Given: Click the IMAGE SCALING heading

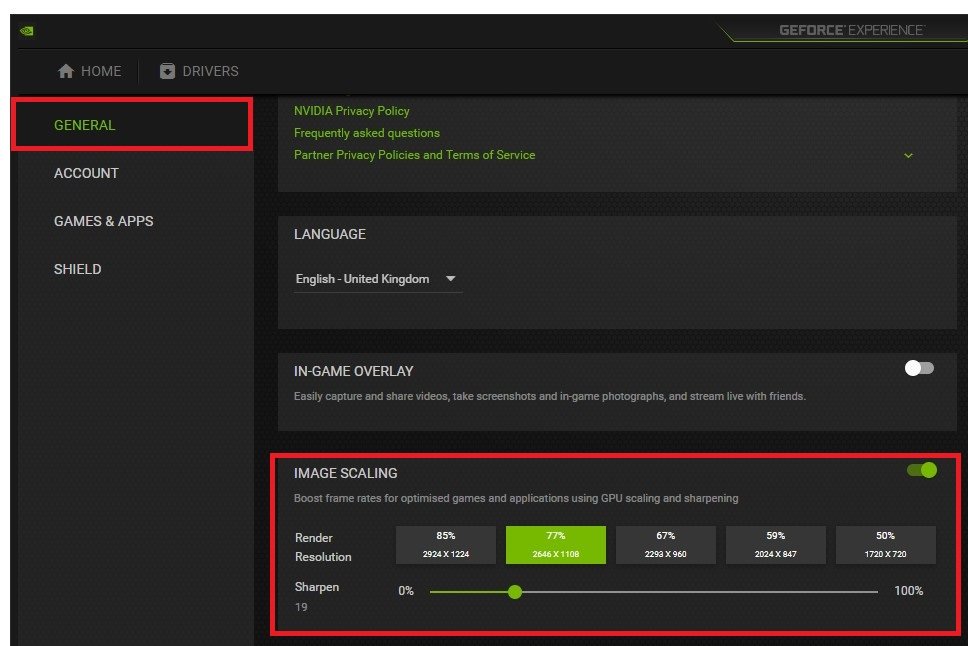Looking at the screenshot, I should pyautogui.click(x=346, y=474).
